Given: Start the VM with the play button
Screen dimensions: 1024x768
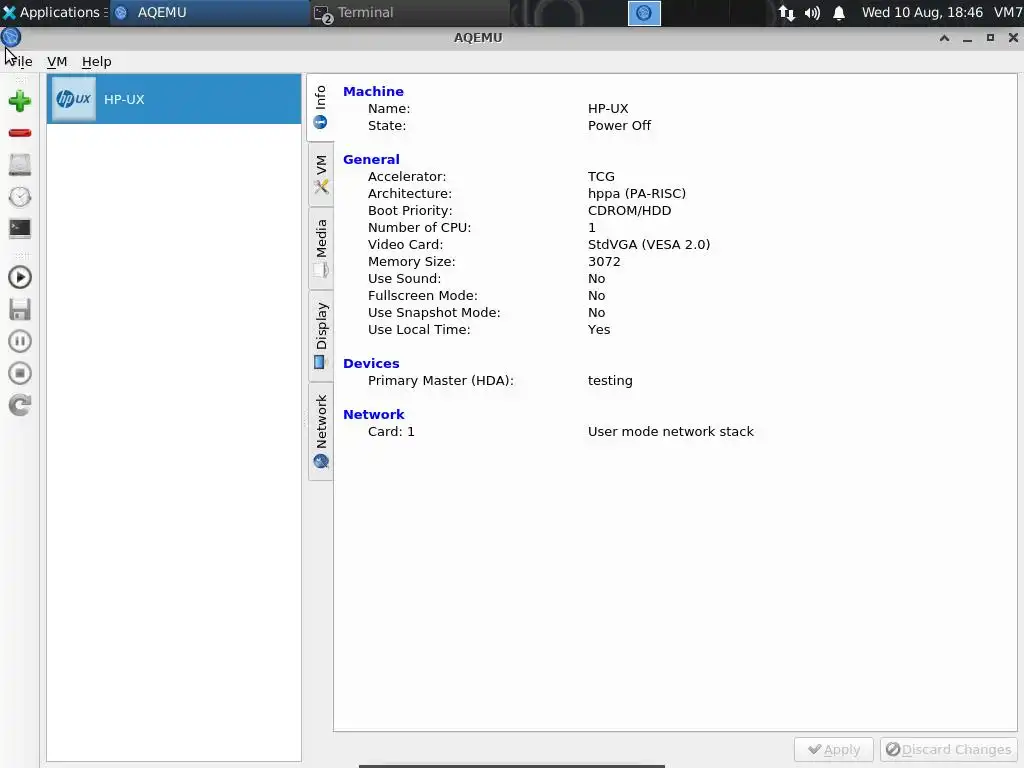Looking at the screenshot, I should [x=20, y=278].
